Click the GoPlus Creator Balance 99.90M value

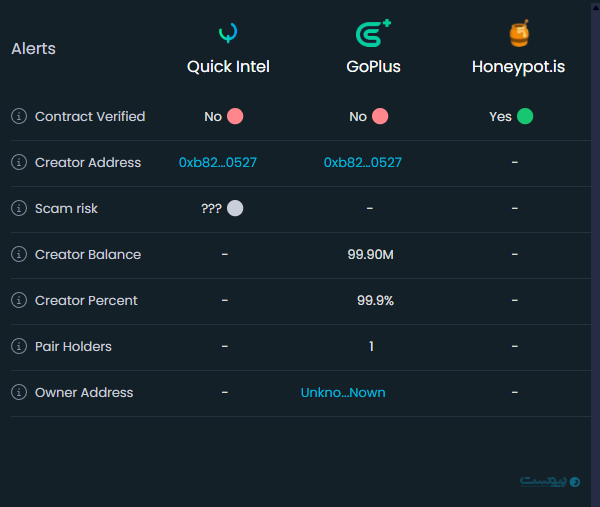[x=370, y=254]
